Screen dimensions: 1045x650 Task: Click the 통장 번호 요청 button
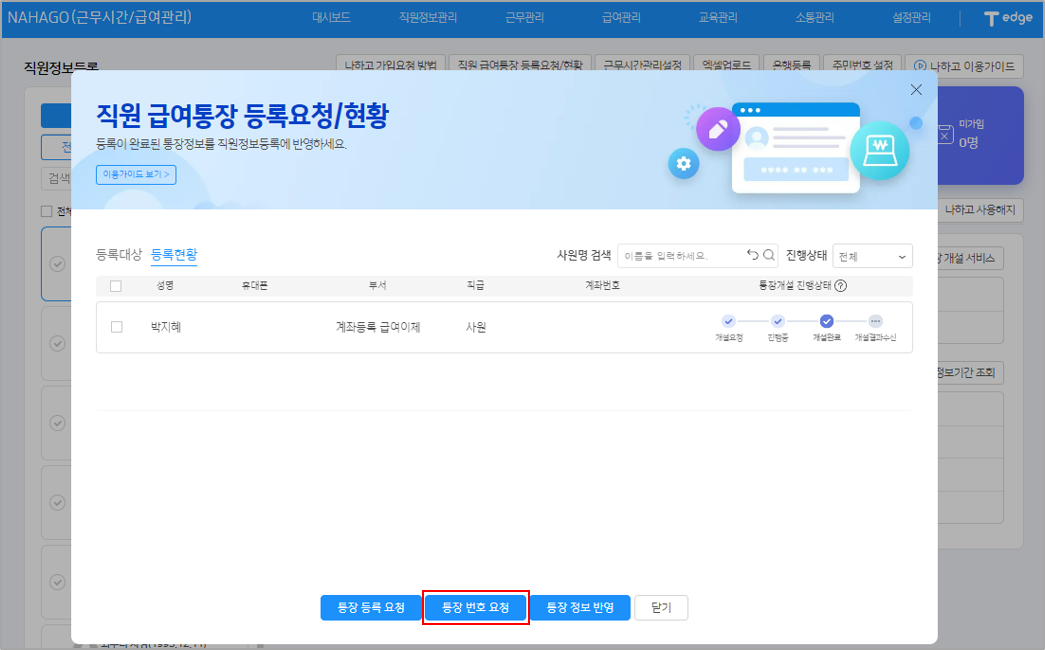475,608
